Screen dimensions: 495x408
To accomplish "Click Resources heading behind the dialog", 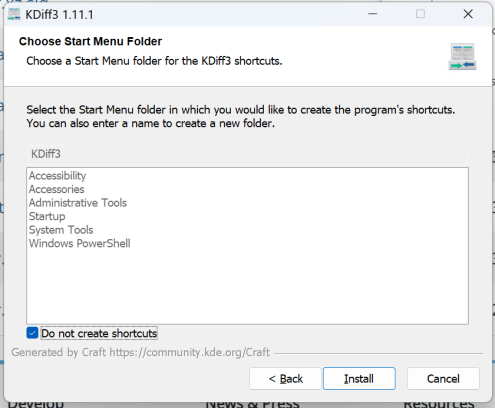I will coord(439,404).
